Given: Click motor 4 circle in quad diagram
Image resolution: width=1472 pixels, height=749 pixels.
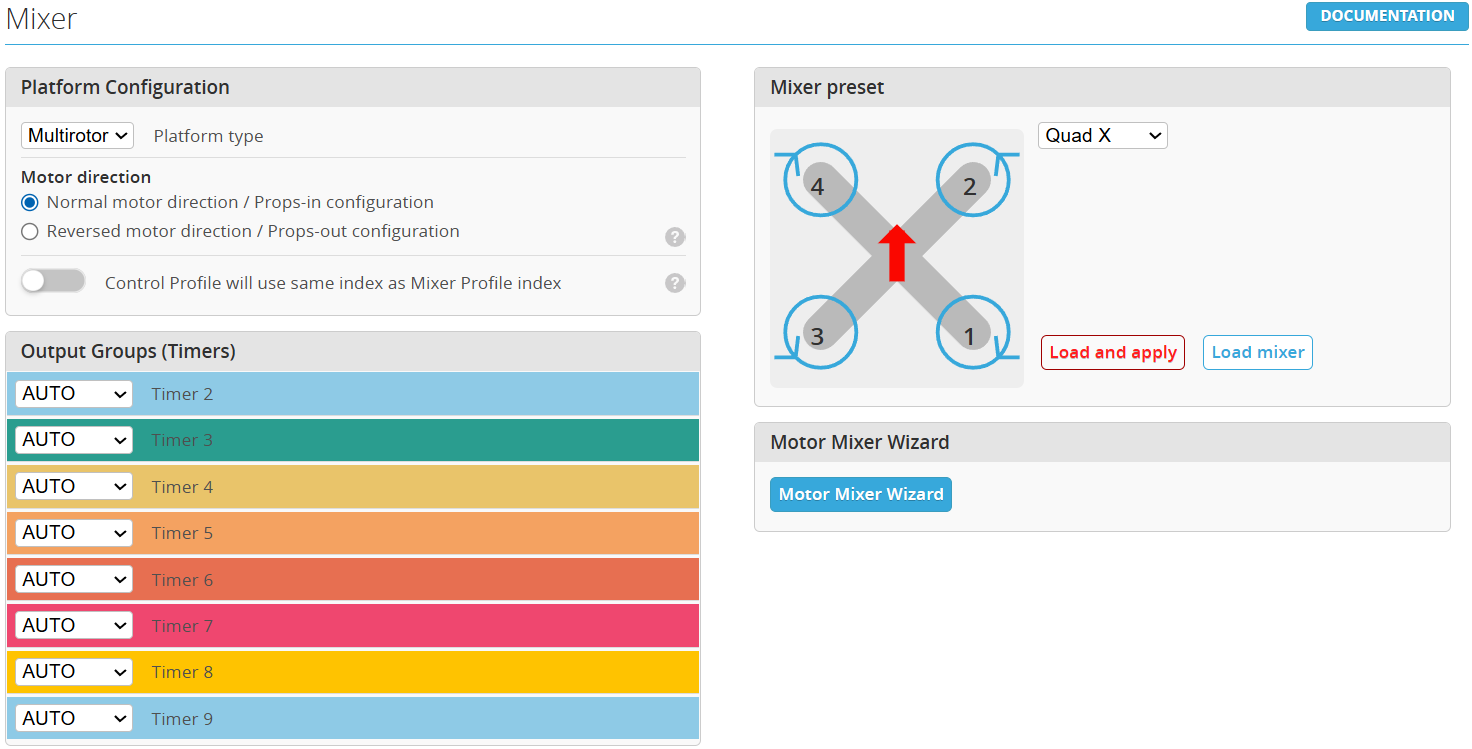Looking at the screenshot, I should pyautogui.click(x=820, y=181).
